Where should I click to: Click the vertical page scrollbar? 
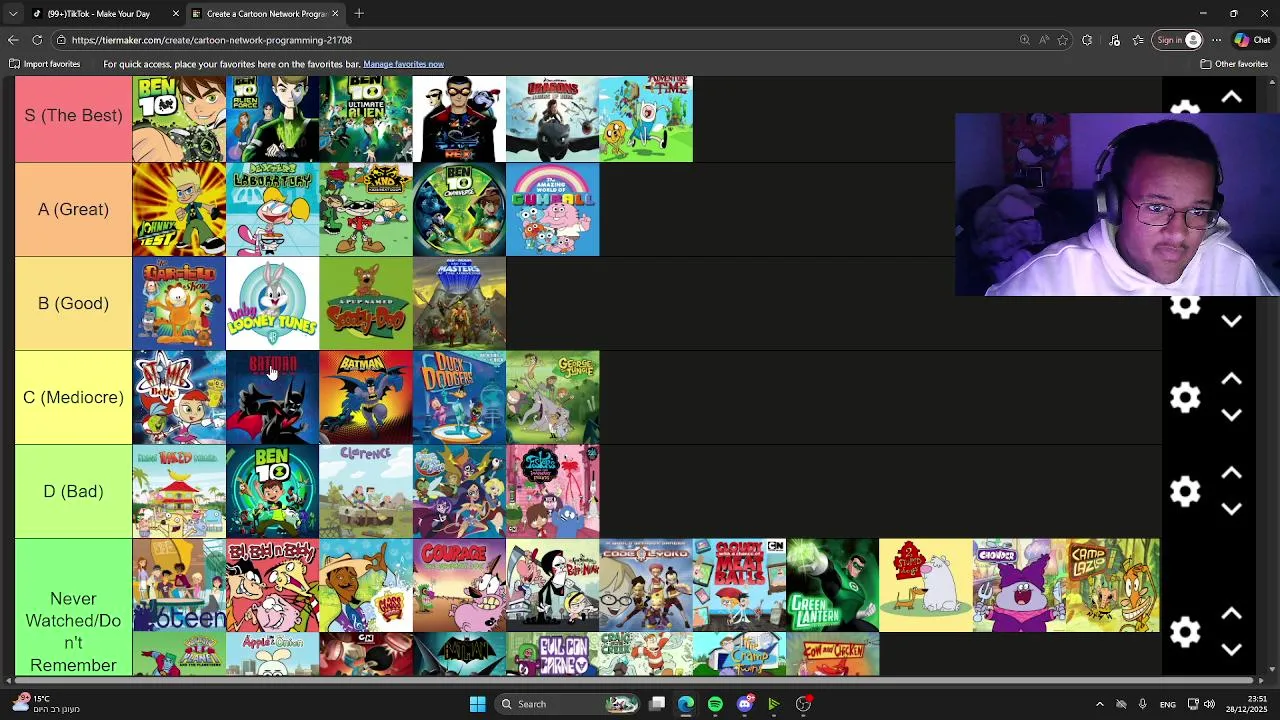pyautogui.click(x=1273, y=374)
